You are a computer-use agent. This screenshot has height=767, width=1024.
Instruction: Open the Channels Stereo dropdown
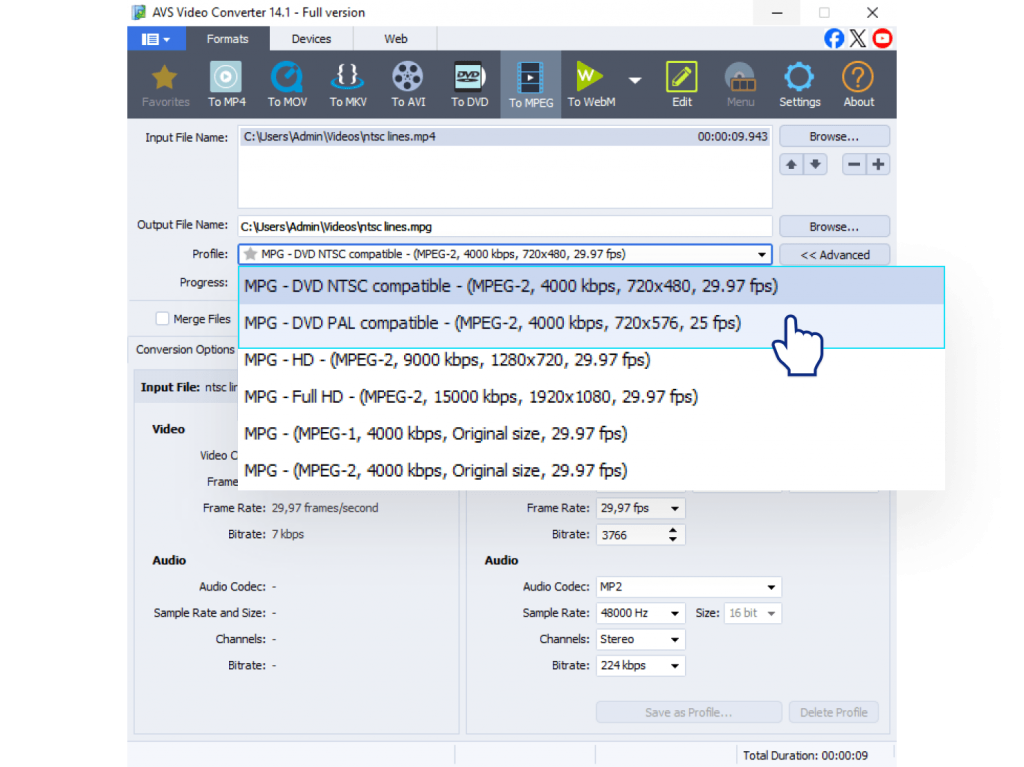[x=640, y=639]
